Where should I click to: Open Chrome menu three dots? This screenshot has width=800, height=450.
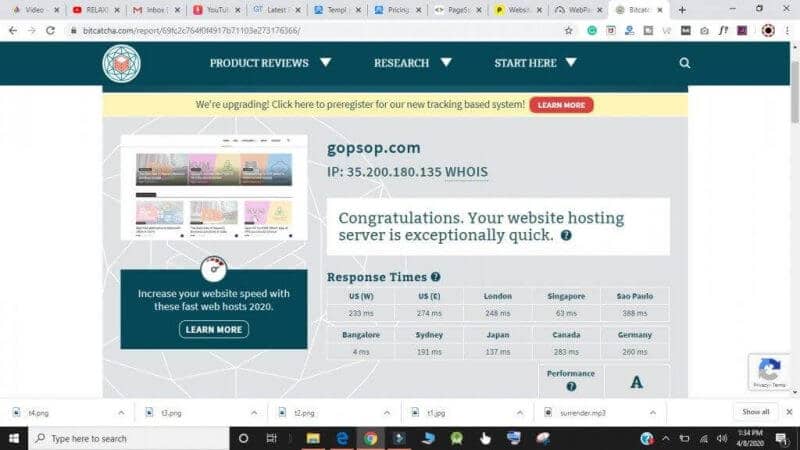[x=787, y=31]
